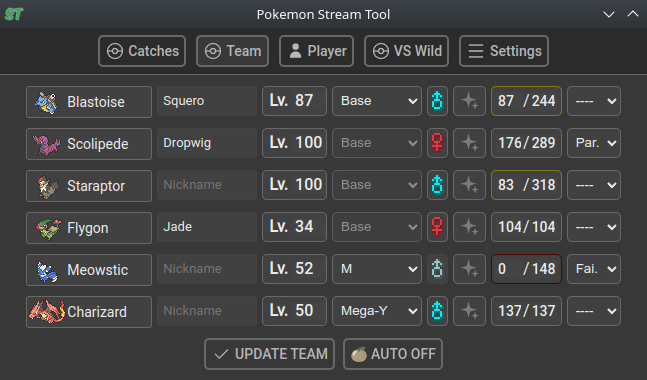The height and width of the screenshot is (380, 647).
Task: Click Charizard's sprite icon
Action: tap(47, 312)
